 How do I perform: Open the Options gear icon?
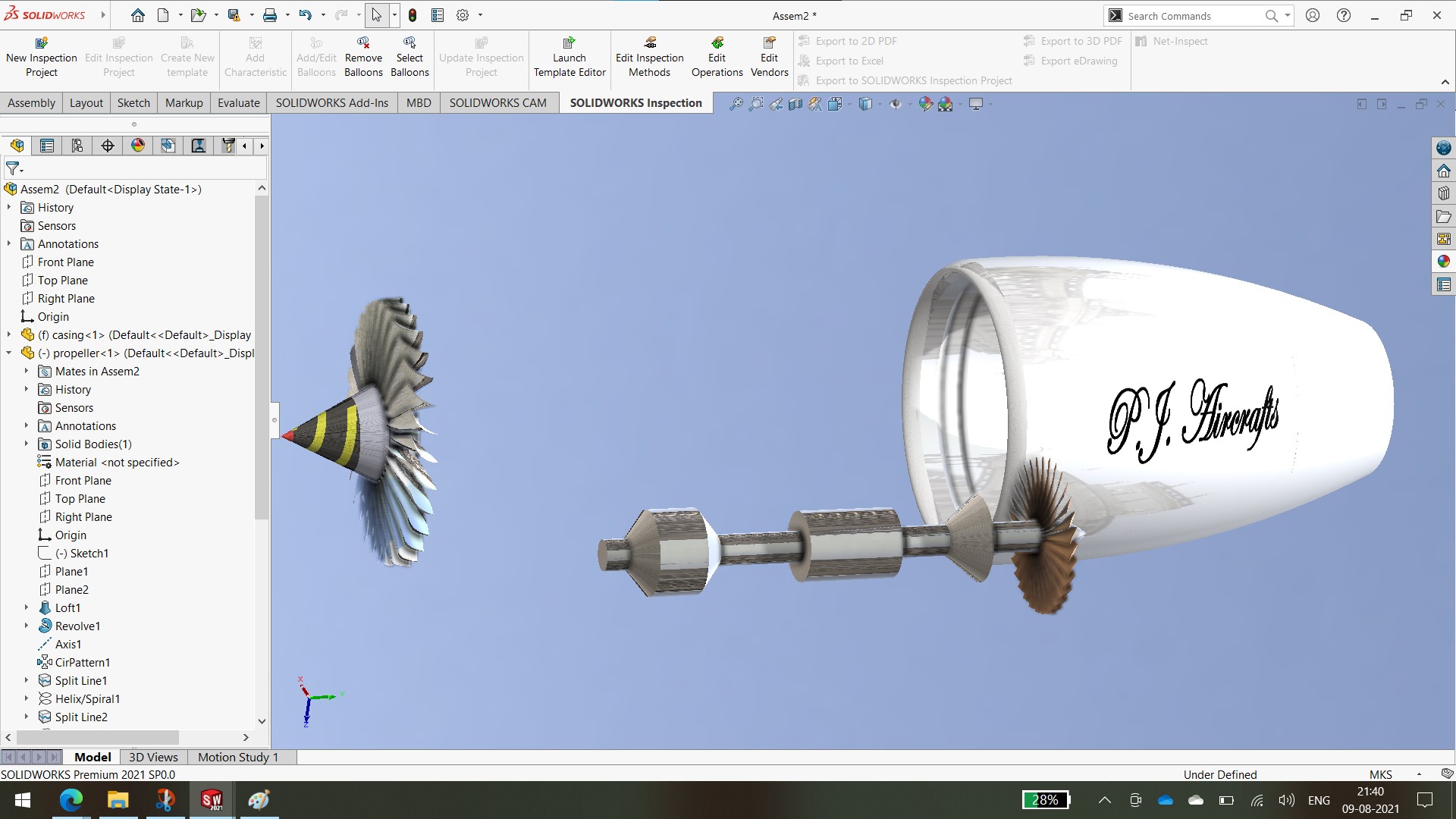[463, 15]
